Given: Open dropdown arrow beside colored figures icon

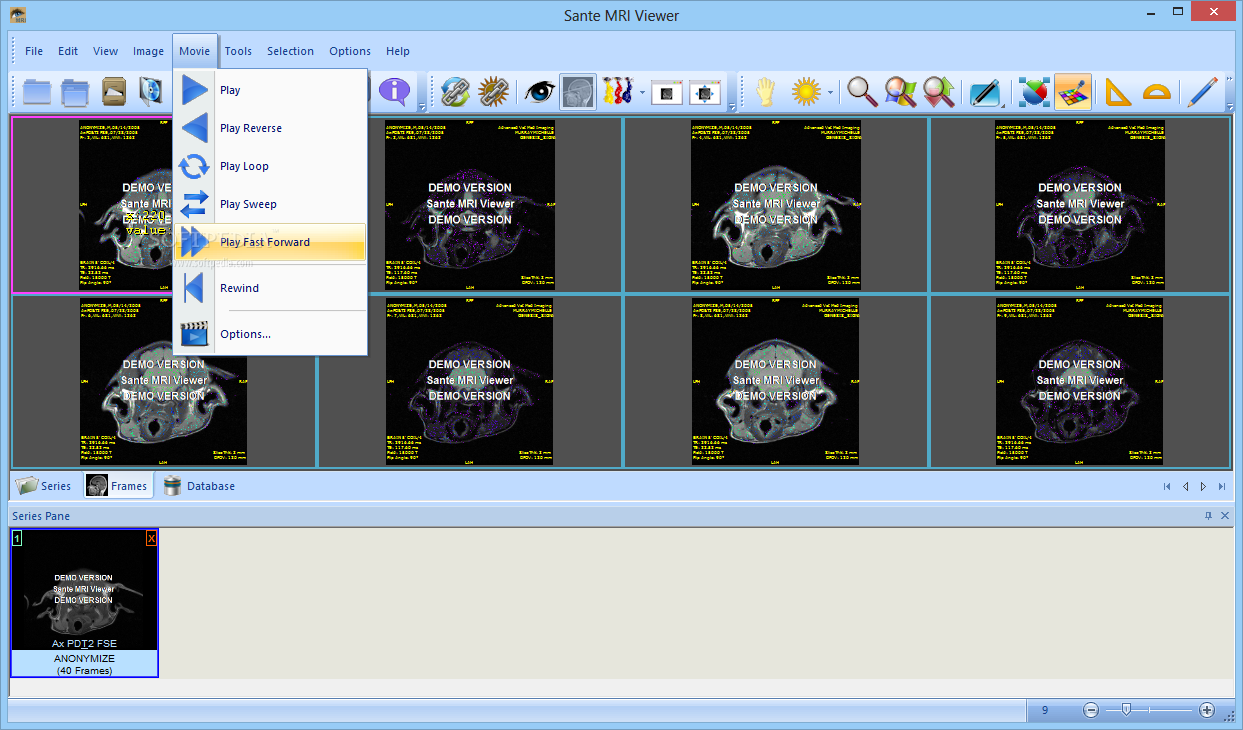Looking at the screenshot, I should click(x=642, y=93).
